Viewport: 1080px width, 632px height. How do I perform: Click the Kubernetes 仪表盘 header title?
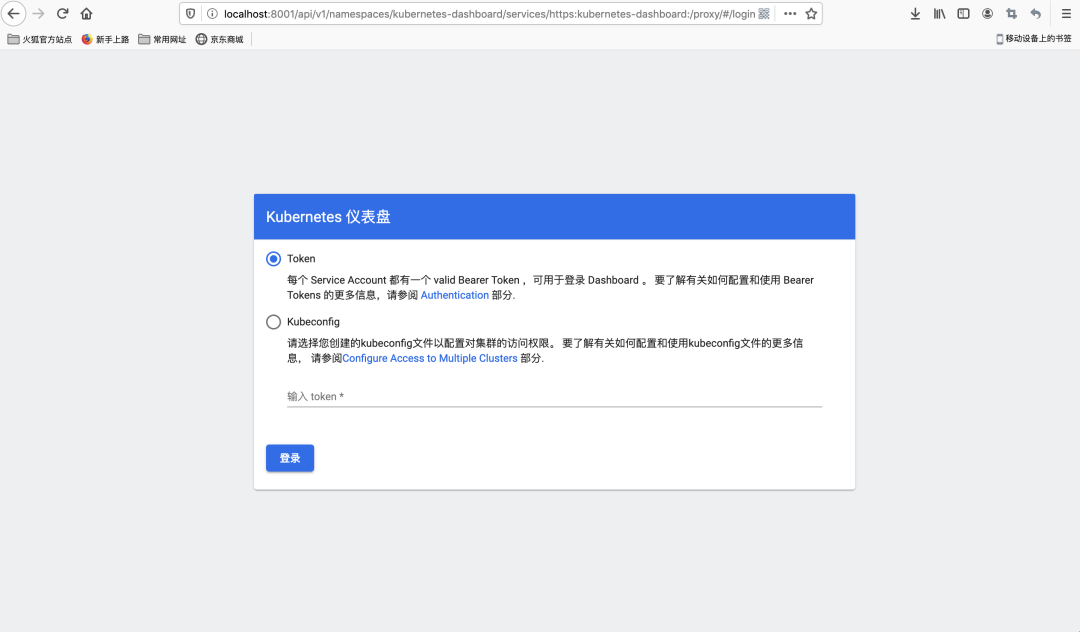point(328,217)
